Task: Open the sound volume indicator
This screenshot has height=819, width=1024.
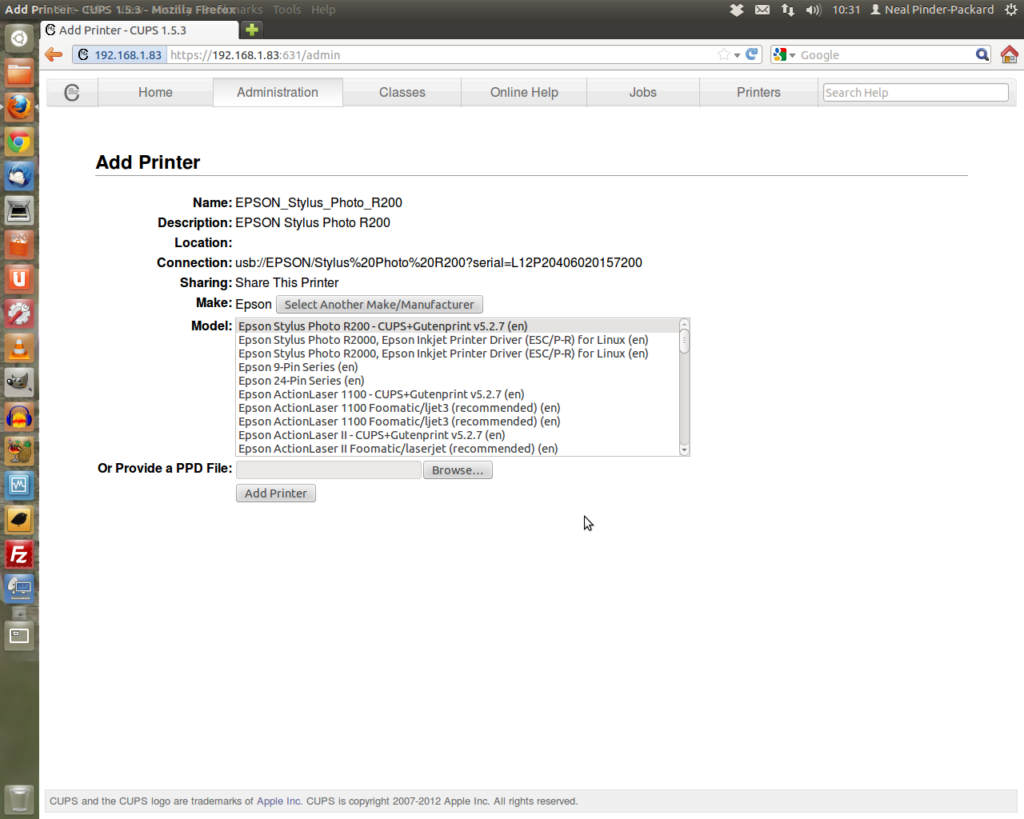Action: [x=813, y=10]
